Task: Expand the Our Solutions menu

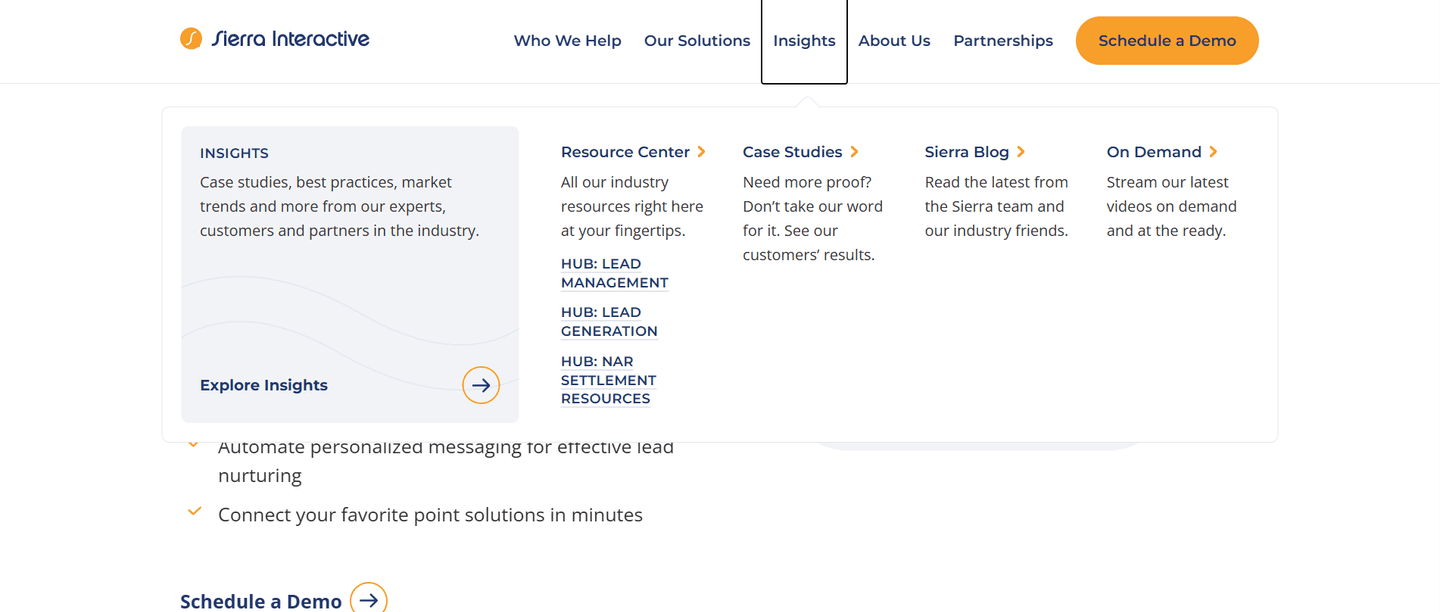Action: pos(697,41)
